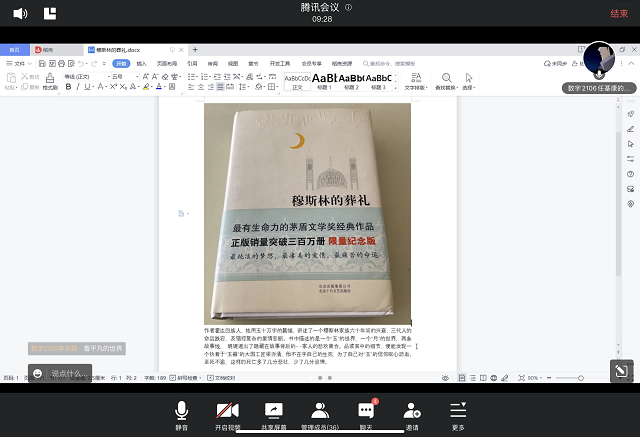The height and width of the screenshot is (437, 640).
Task: Click Print Preview icon in quick toolbar
Action: (71, 63)
